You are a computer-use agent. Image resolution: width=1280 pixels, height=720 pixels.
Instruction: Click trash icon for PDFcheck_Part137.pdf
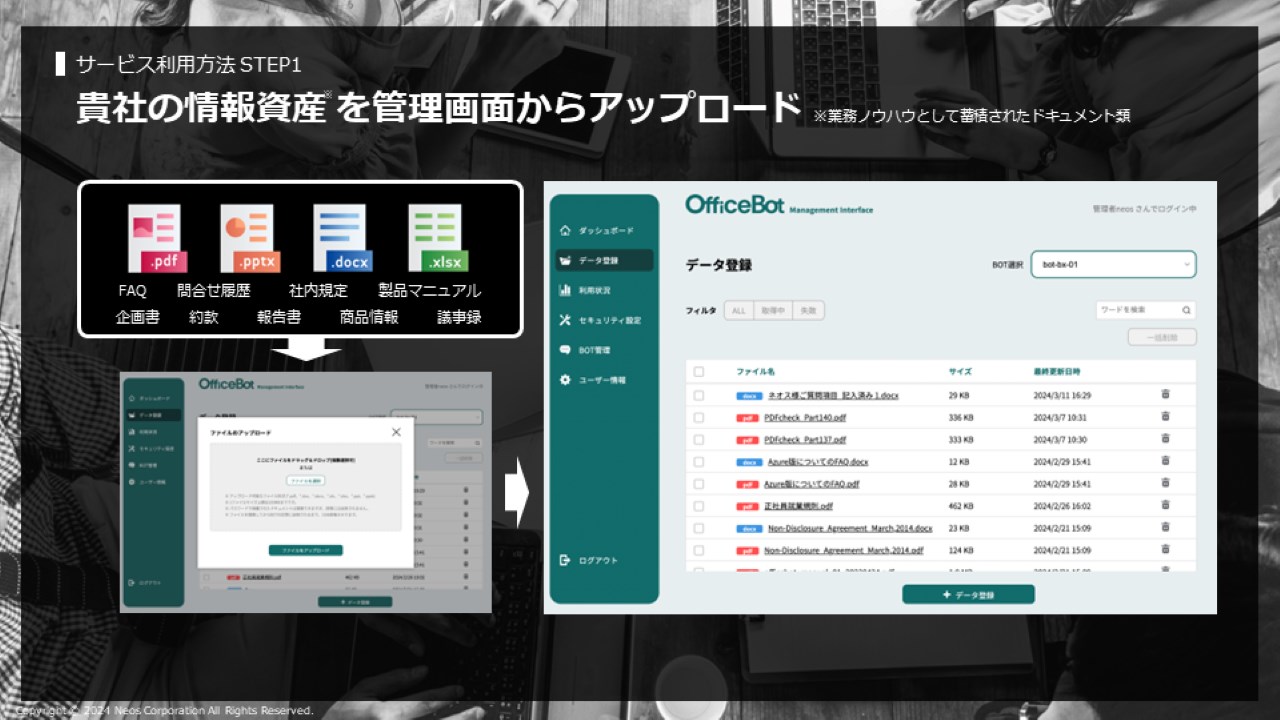pos(1165,439)
